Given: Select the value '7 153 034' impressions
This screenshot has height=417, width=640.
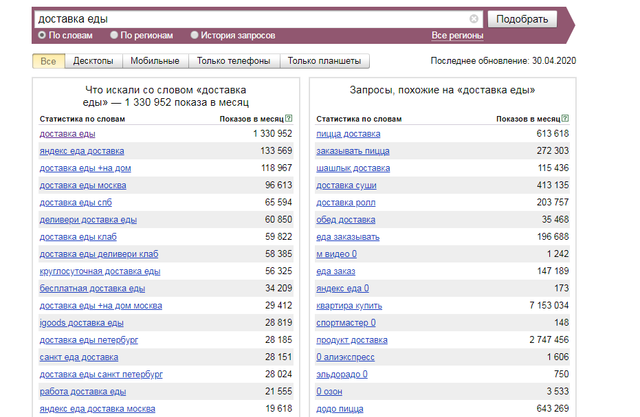Looking at the screenshot, I should [x=549, y=305].
